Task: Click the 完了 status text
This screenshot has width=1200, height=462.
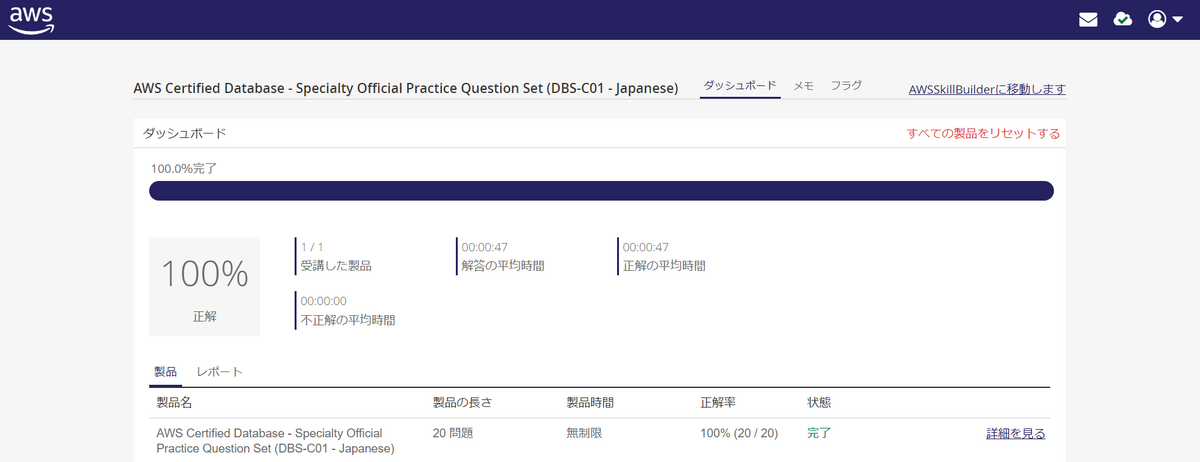Action: pos(819,433)
